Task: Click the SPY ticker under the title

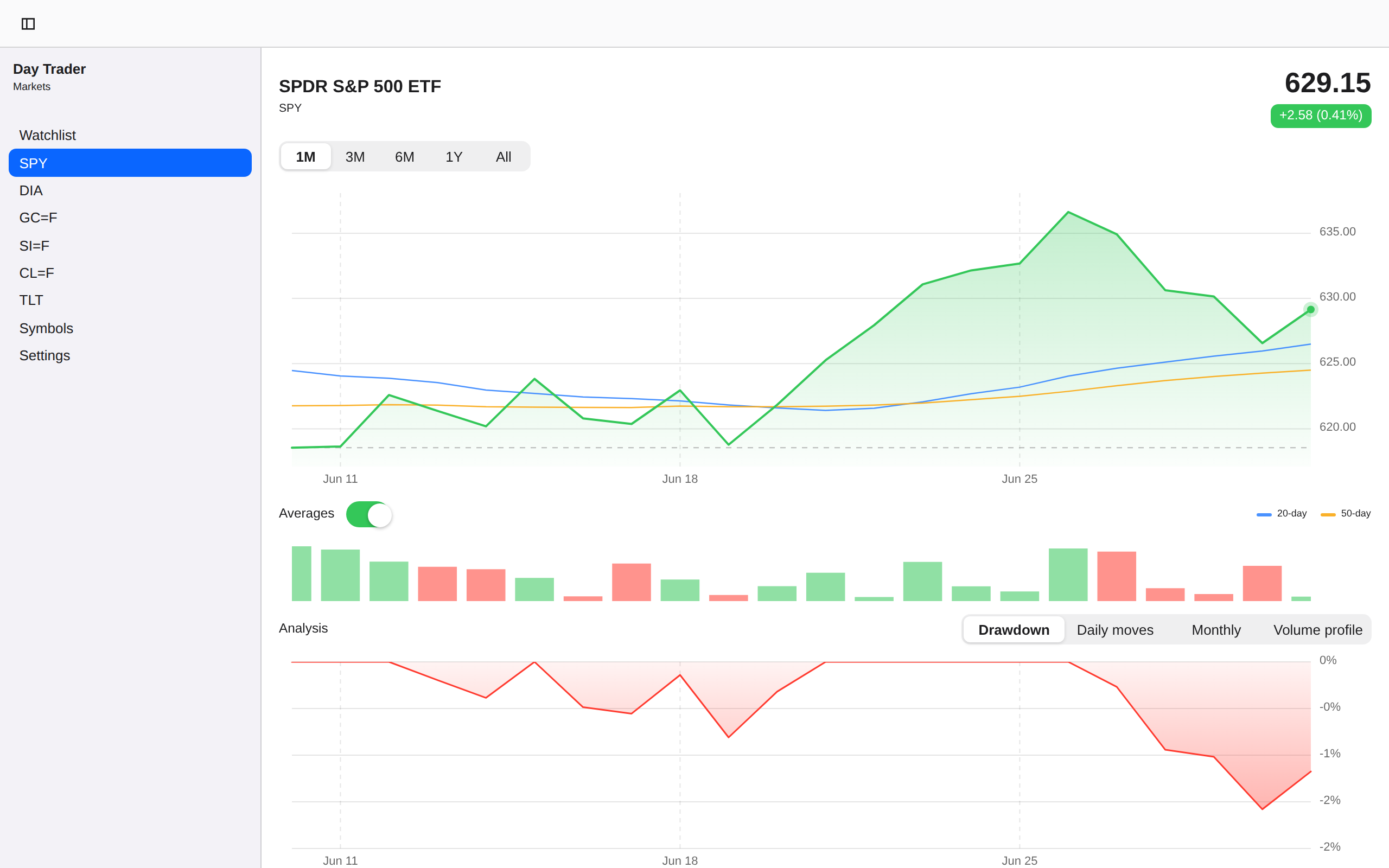Action: click(290, 108)
